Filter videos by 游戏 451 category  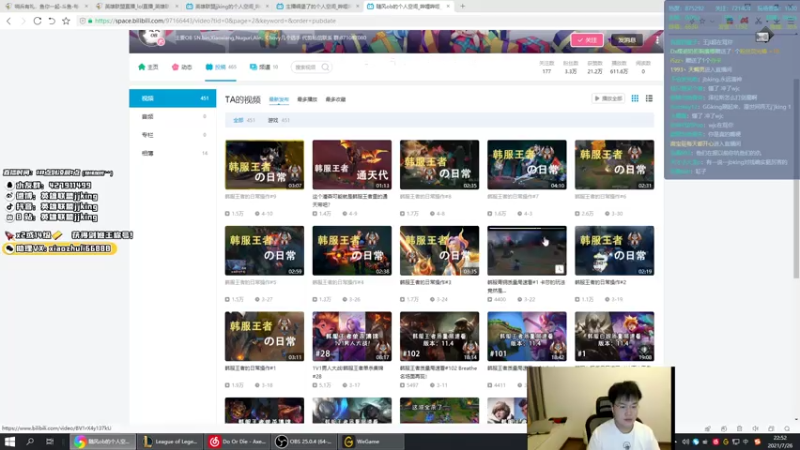[279, 120]
